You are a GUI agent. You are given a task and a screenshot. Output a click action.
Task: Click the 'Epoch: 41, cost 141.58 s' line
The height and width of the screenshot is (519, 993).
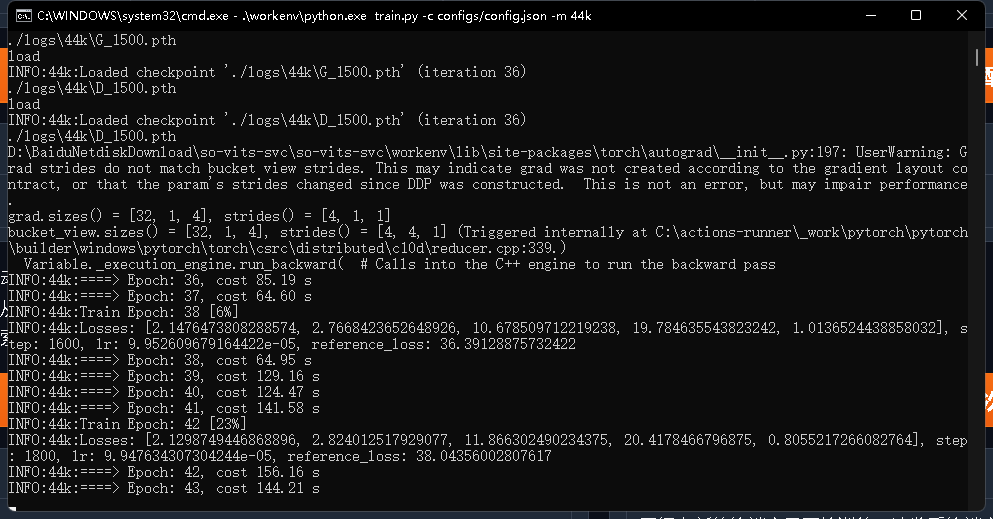(x=164, y=408)
